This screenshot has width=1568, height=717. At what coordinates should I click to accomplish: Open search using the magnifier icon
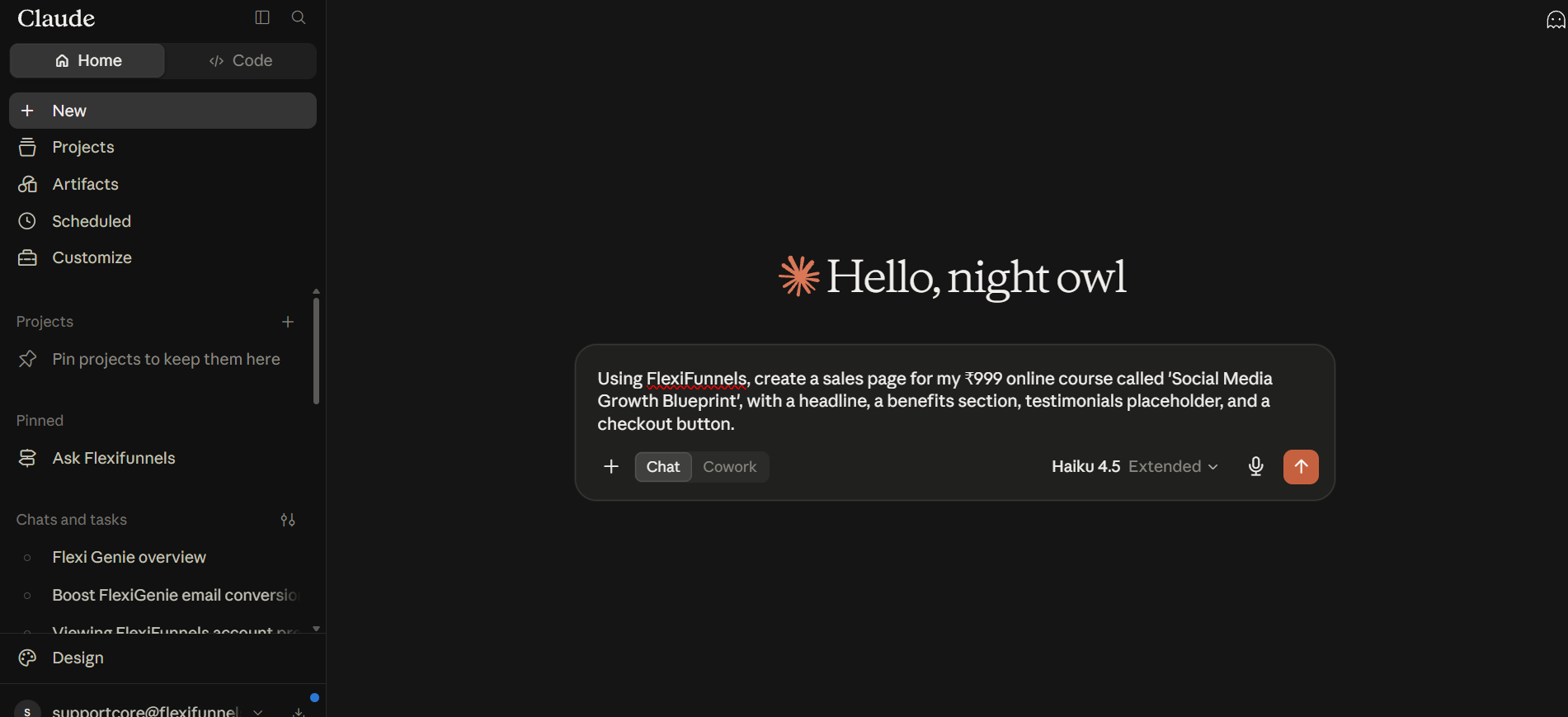click(x=299, y=17)
